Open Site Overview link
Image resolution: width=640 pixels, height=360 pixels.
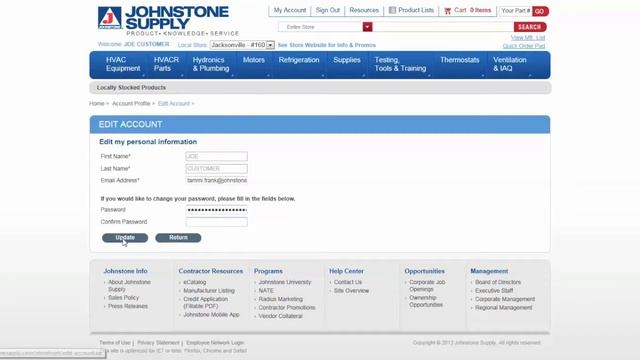coord(351,291)
